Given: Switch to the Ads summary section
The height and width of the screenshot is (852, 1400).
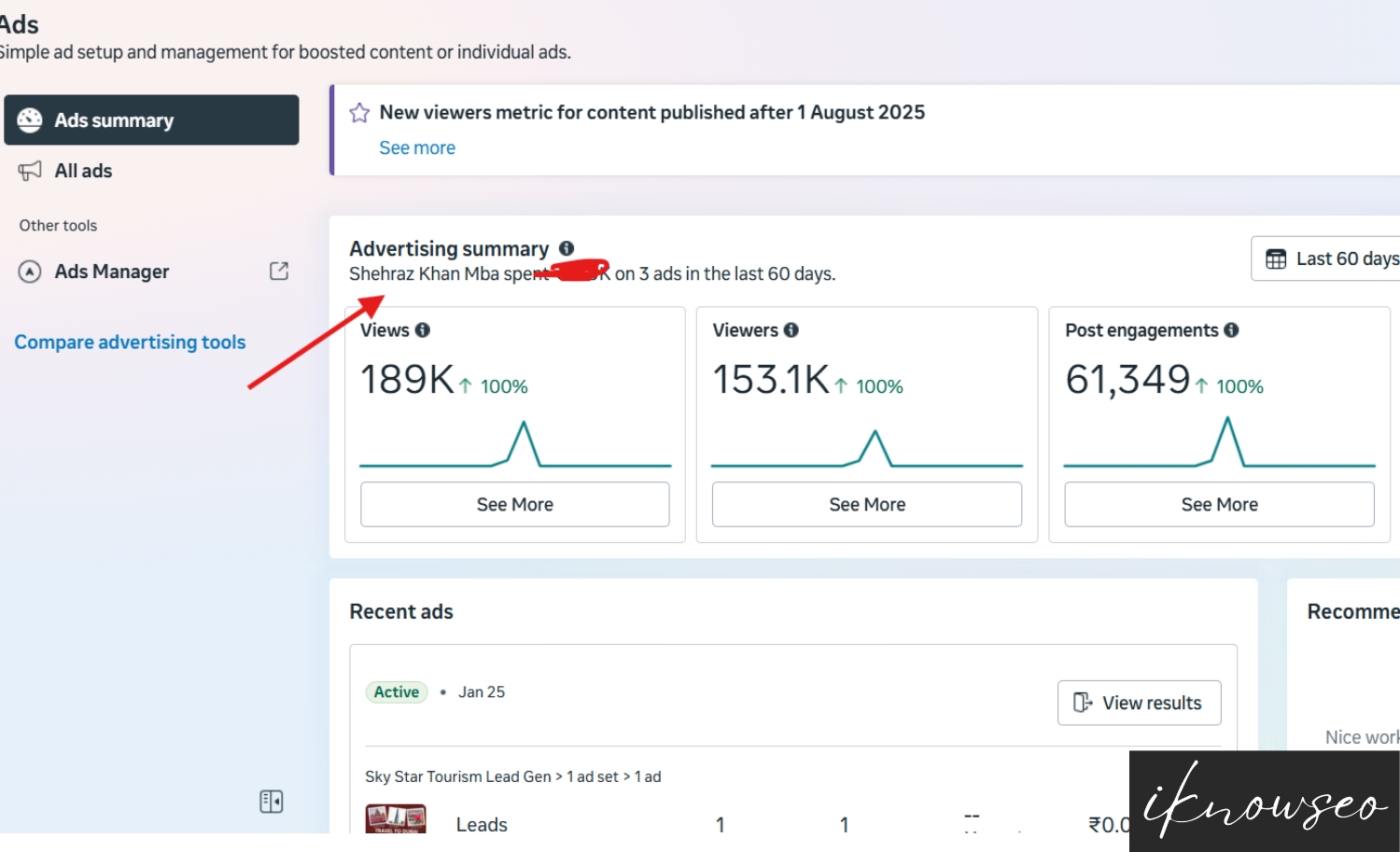Looking at the screenshot, I should (114, 119).
